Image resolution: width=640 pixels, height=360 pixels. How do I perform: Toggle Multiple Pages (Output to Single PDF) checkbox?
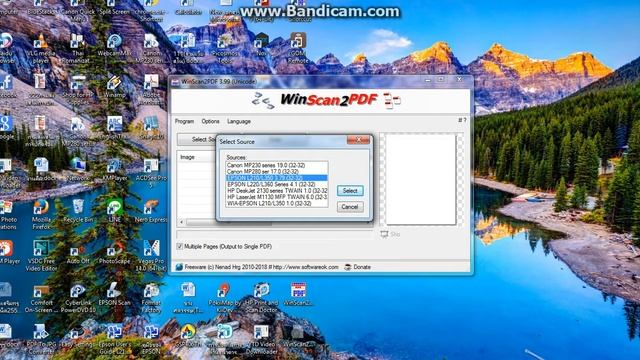[x=180, y=246]
